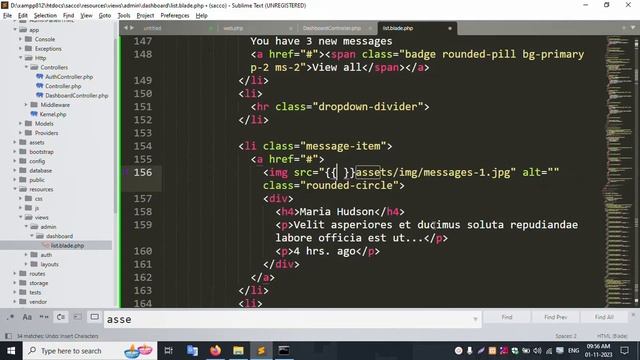Screen dimensions: 640x360
Task: Close the find panel
Action: pyautogui.click(x=633, y=315)
